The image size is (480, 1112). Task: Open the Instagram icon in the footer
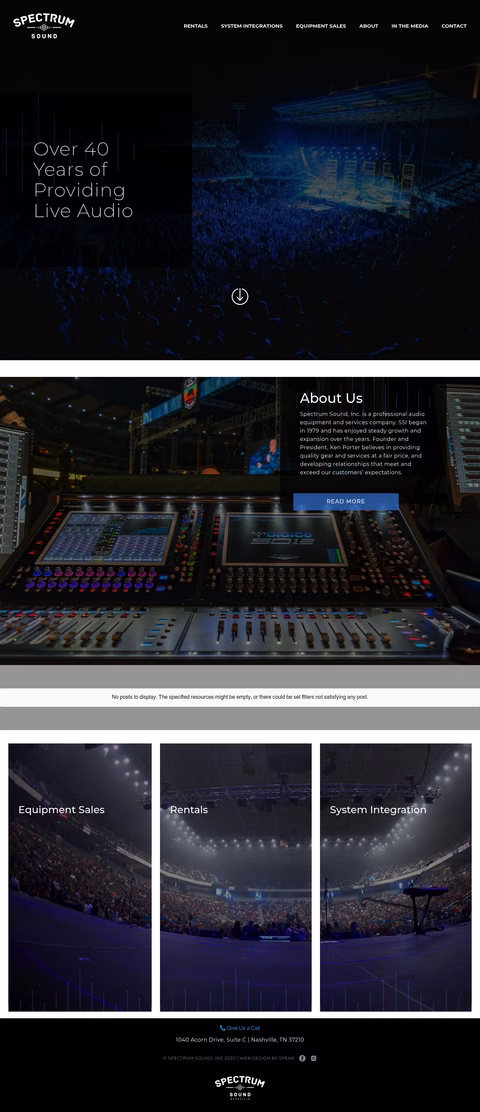(313, 1058)
